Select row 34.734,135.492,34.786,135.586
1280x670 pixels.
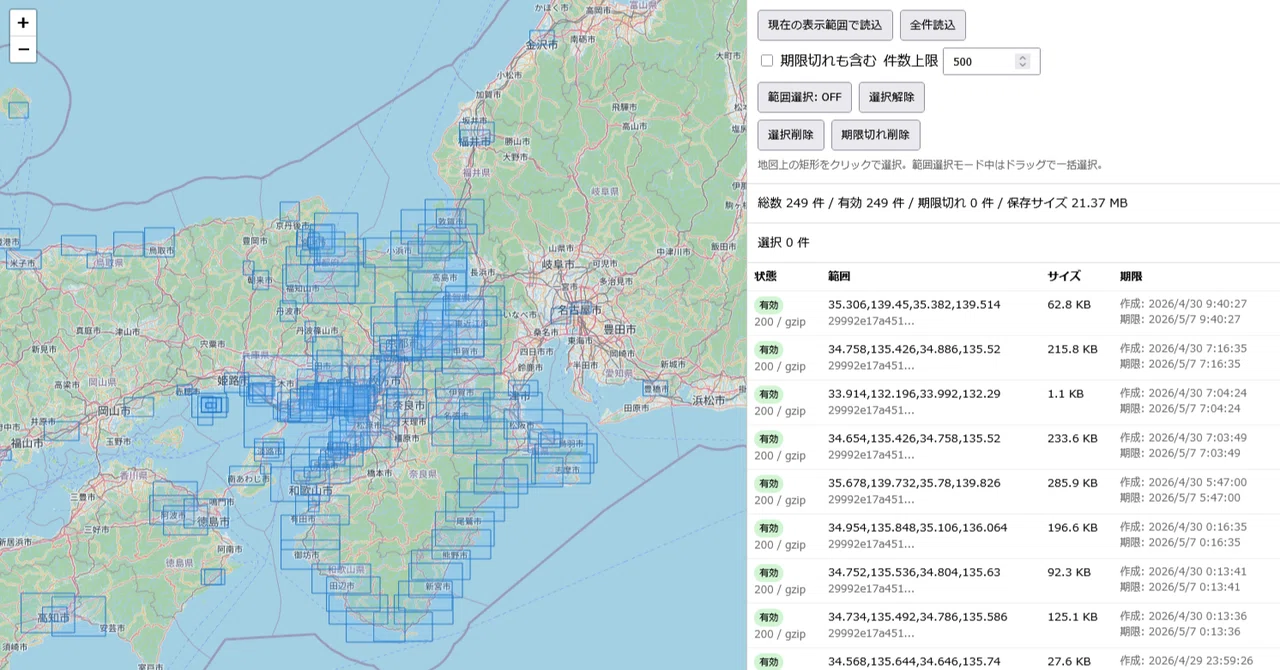(1013, 625)
